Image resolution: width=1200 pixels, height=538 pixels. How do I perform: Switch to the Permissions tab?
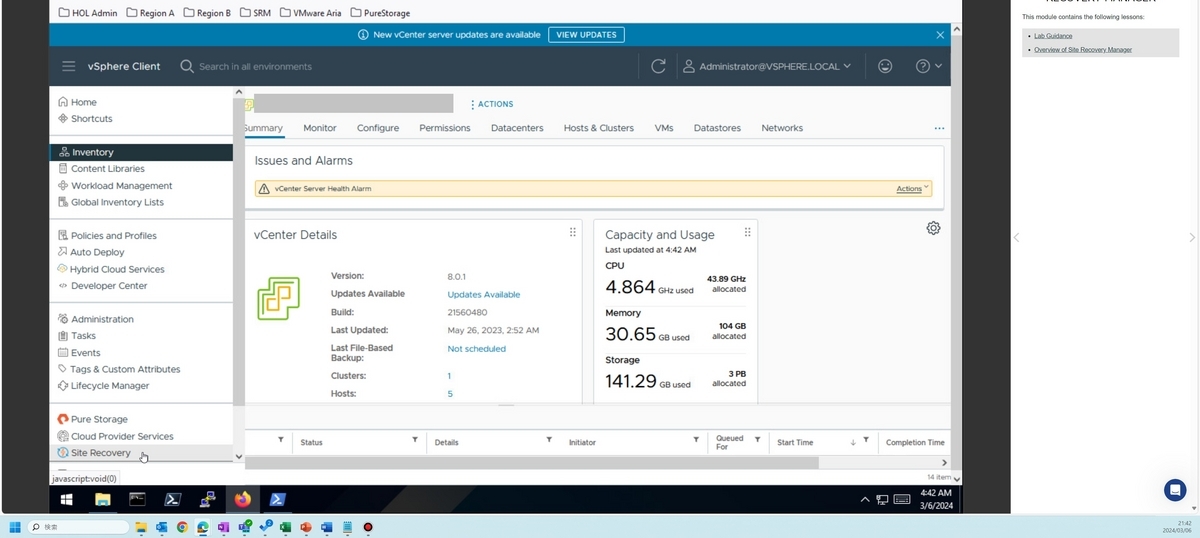[445, 128]
